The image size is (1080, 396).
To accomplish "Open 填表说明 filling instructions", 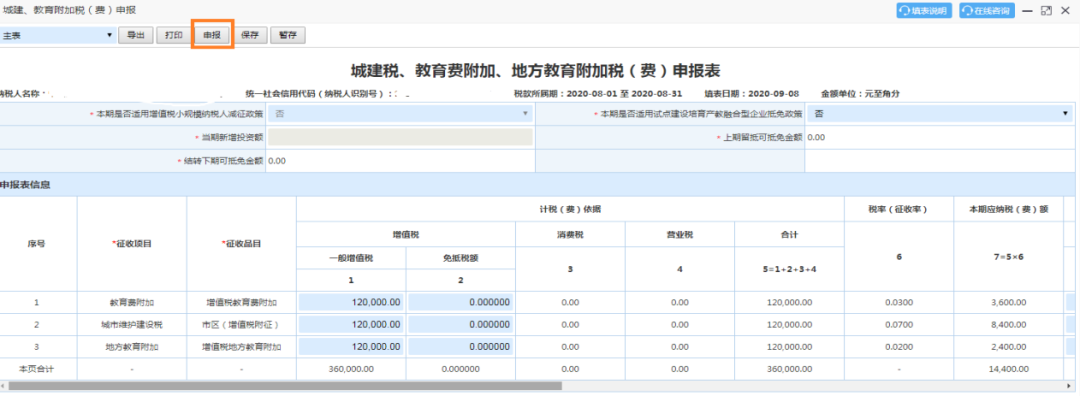I will pos(924,10).
